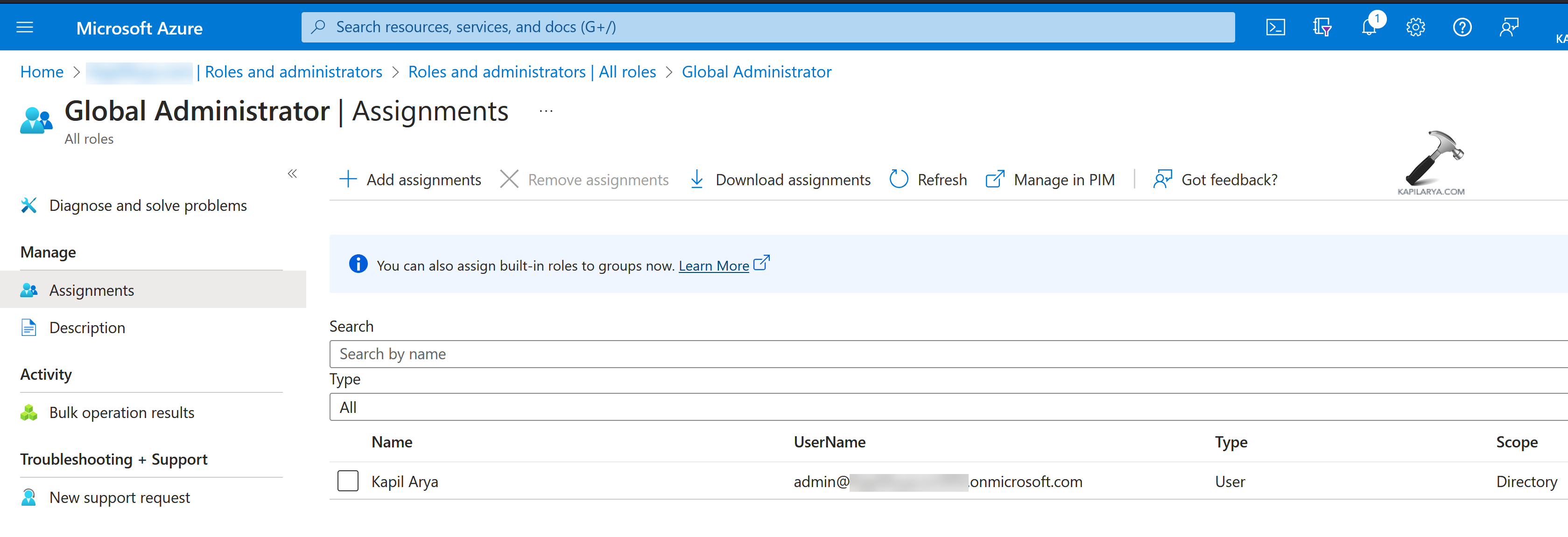1568x537 pixels.
Task: Open portal settings gear
Action: 1415,28
